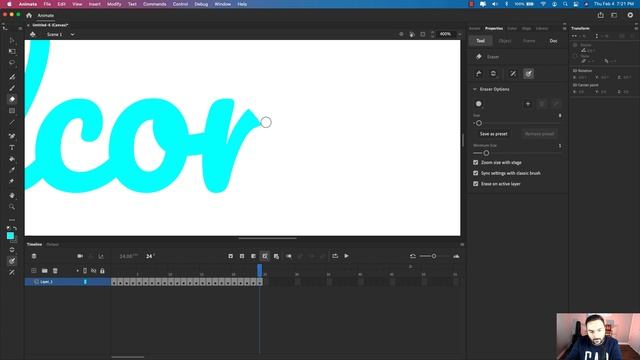Adjust the eraser Size slider
The height and width of the screenshot is (360, 640).
click(479, 123)
